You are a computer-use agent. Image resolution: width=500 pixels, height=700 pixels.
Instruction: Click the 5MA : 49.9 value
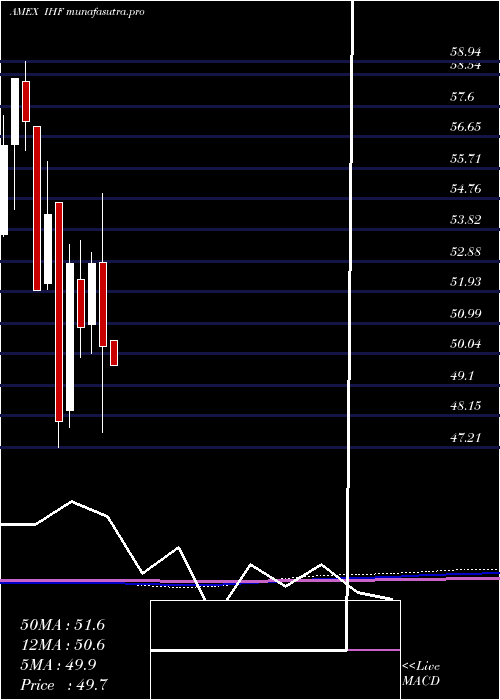[58, 665]
